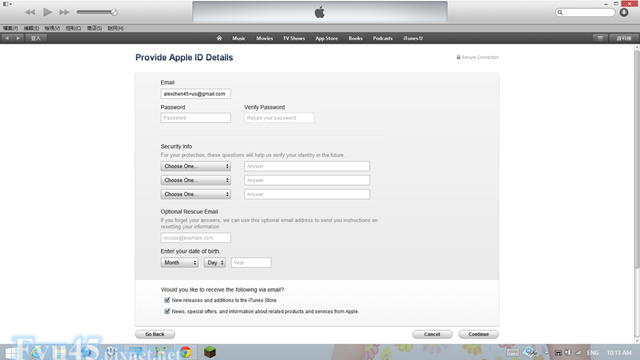Click the first security Answer field

point(307,166)
